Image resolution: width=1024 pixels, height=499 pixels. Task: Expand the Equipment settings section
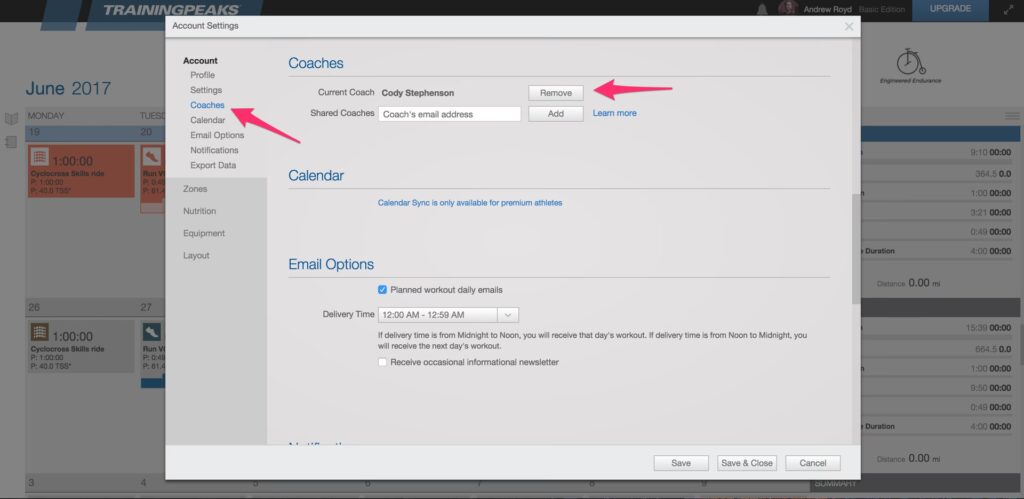[x=203, y=233]
